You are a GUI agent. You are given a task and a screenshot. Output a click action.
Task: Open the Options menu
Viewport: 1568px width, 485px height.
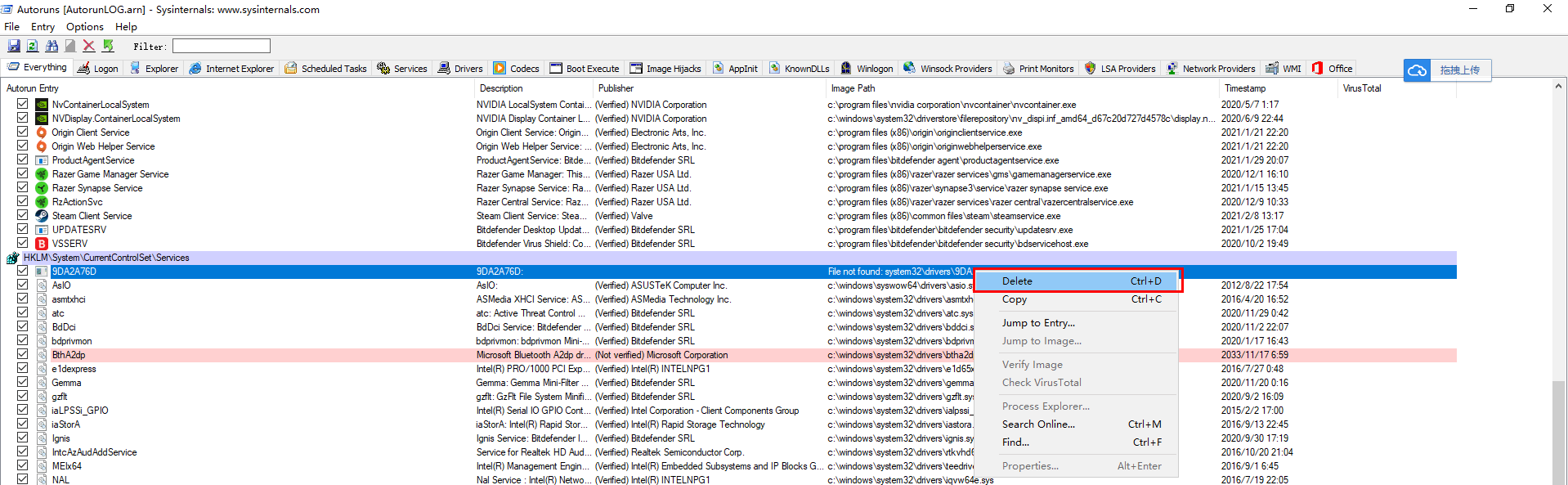[85, 26]
